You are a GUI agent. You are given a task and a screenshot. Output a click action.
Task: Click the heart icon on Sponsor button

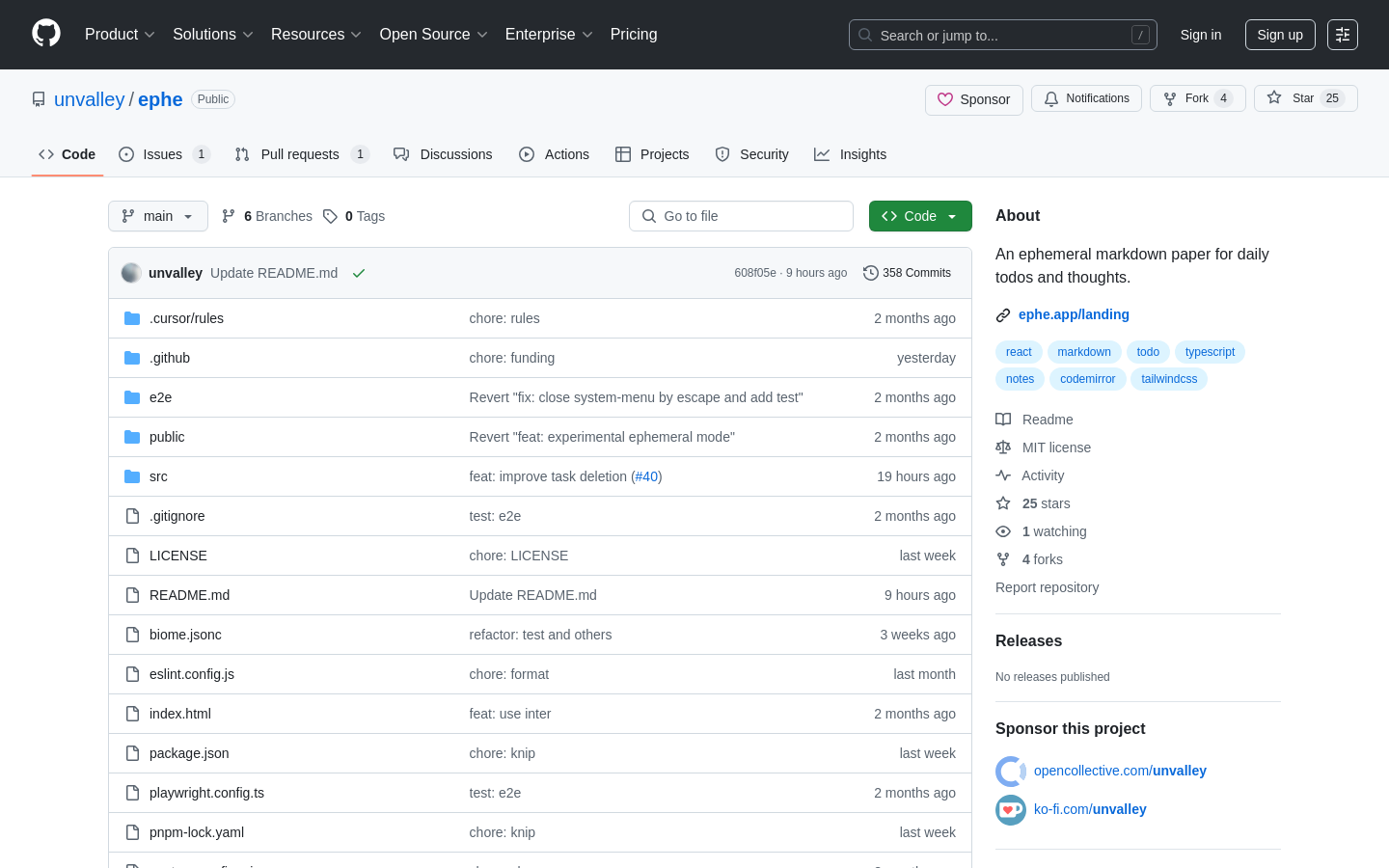(945, 99)
